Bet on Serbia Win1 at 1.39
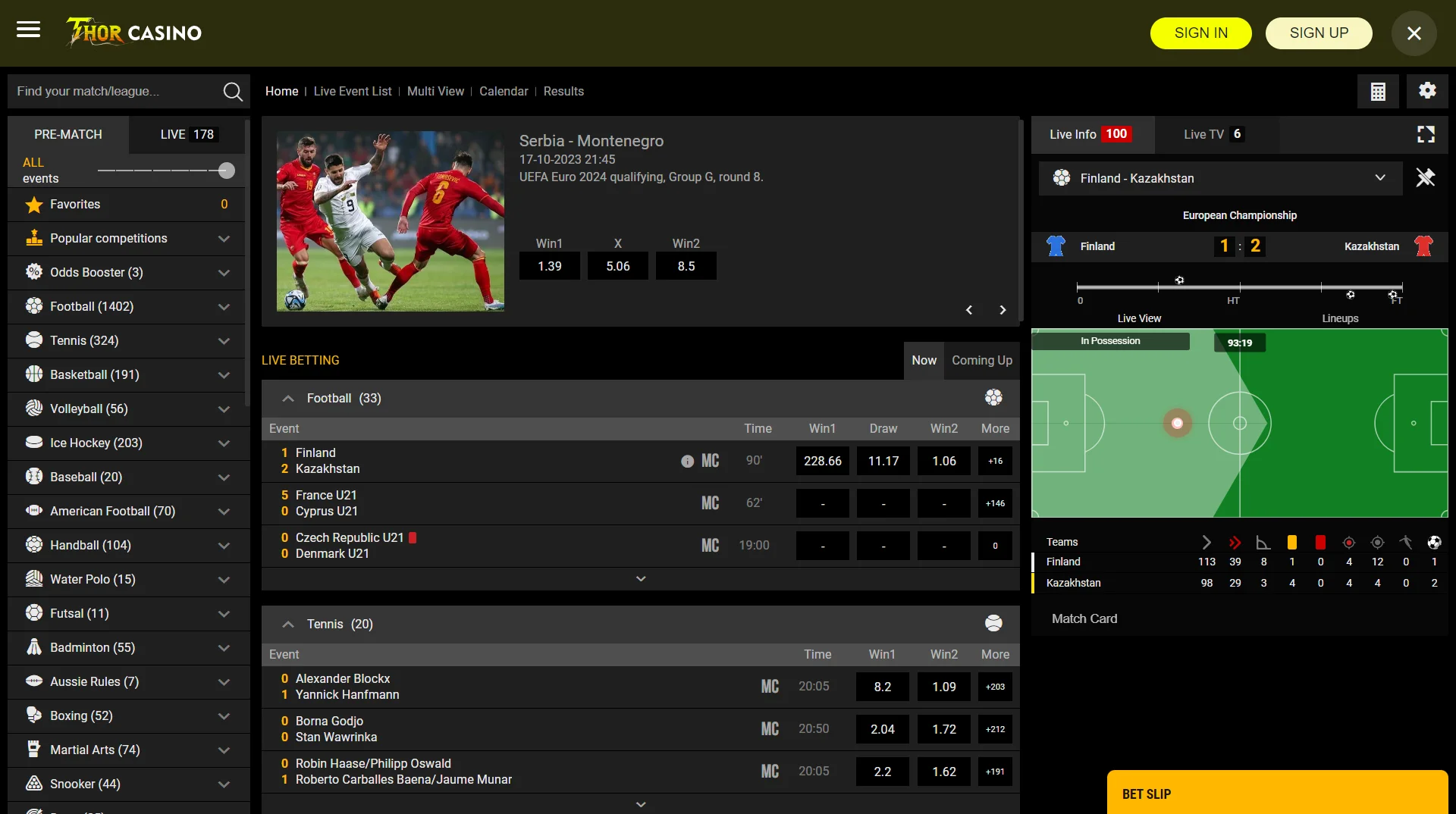1456x814 pixels. point(550,266)
